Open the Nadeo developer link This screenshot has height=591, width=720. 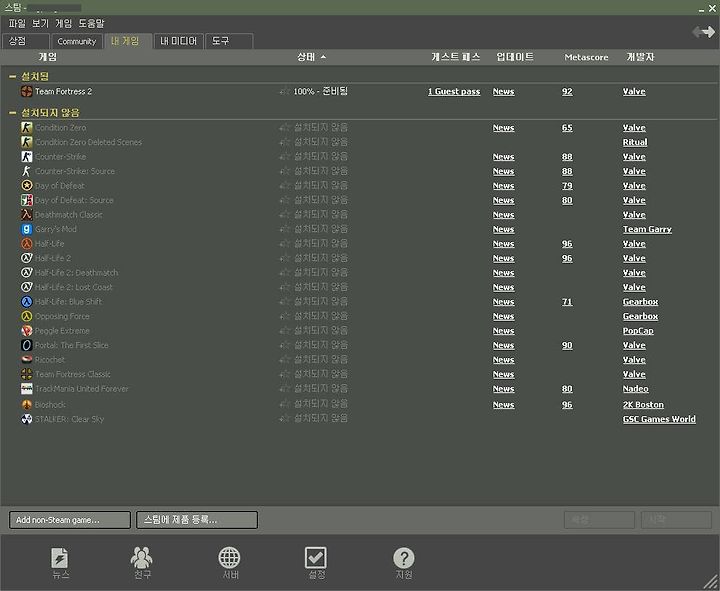coord(636,389)
